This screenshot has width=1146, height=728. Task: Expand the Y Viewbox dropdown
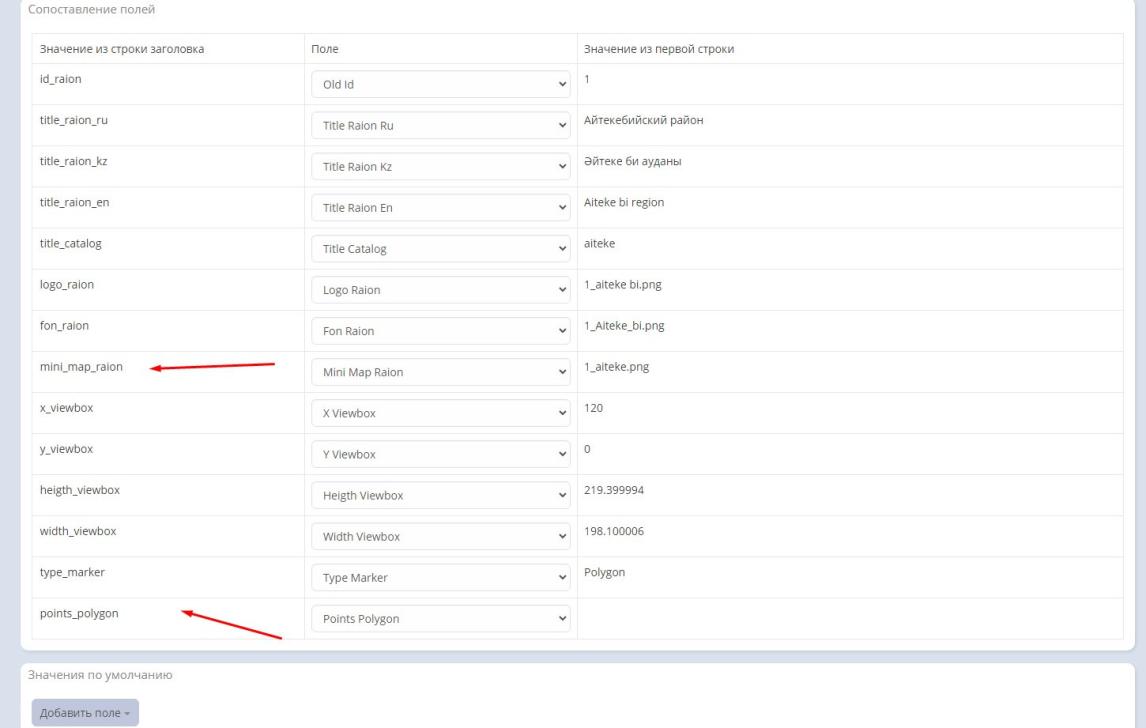pos(440,454)
